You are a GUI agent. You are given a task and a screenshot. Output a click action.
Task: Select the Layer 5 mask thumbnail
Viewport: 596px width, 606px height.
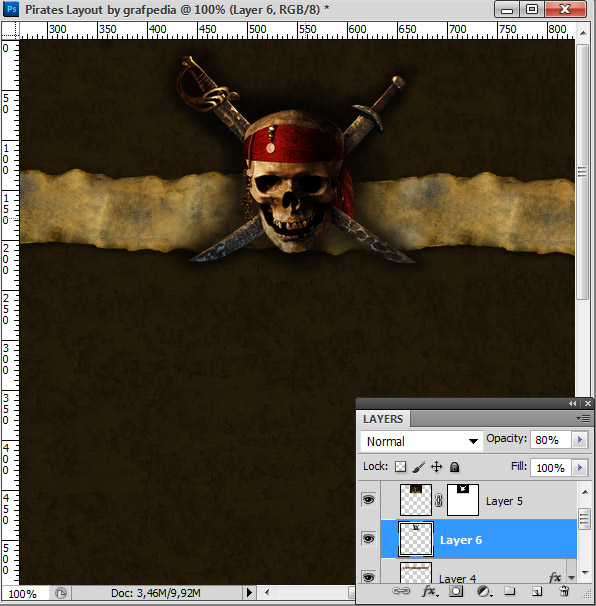463,500
